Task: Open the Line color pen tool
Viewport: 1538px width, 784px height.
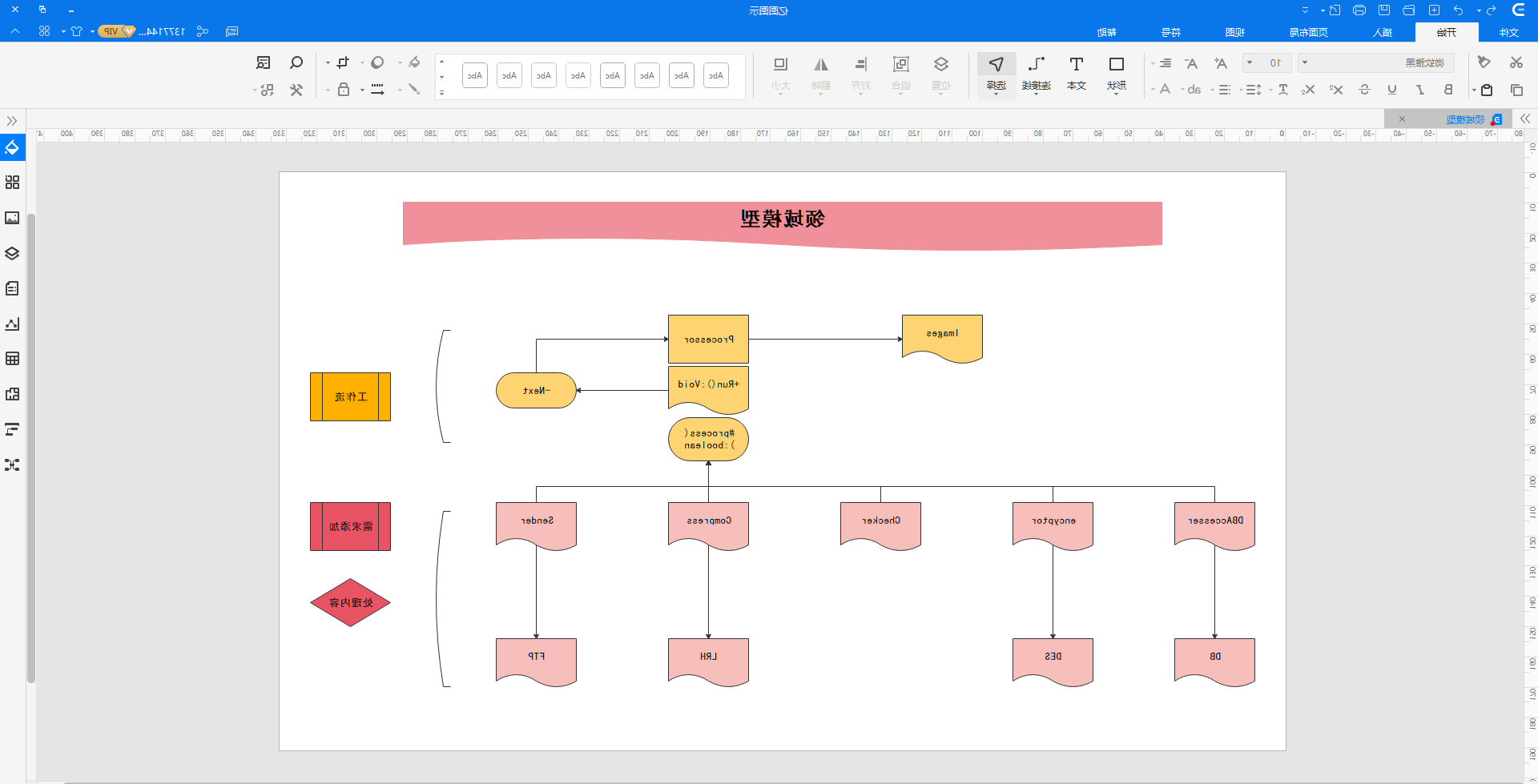Action: coord(414,90)
